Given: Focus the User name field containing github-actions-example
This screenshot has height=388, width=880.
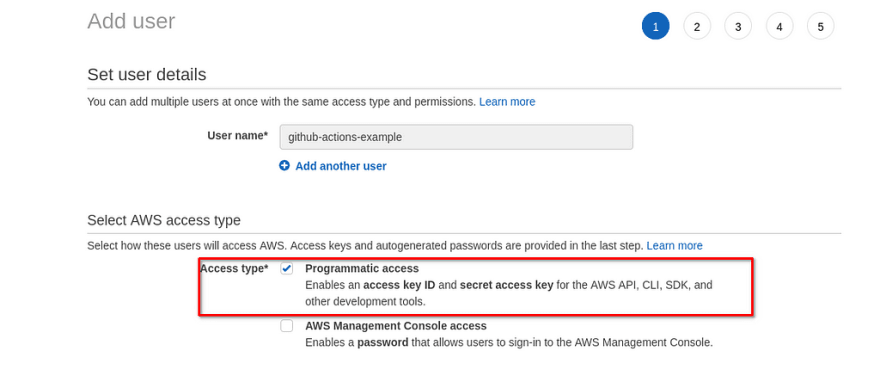Looking at the screenshot, I should 456,137.
